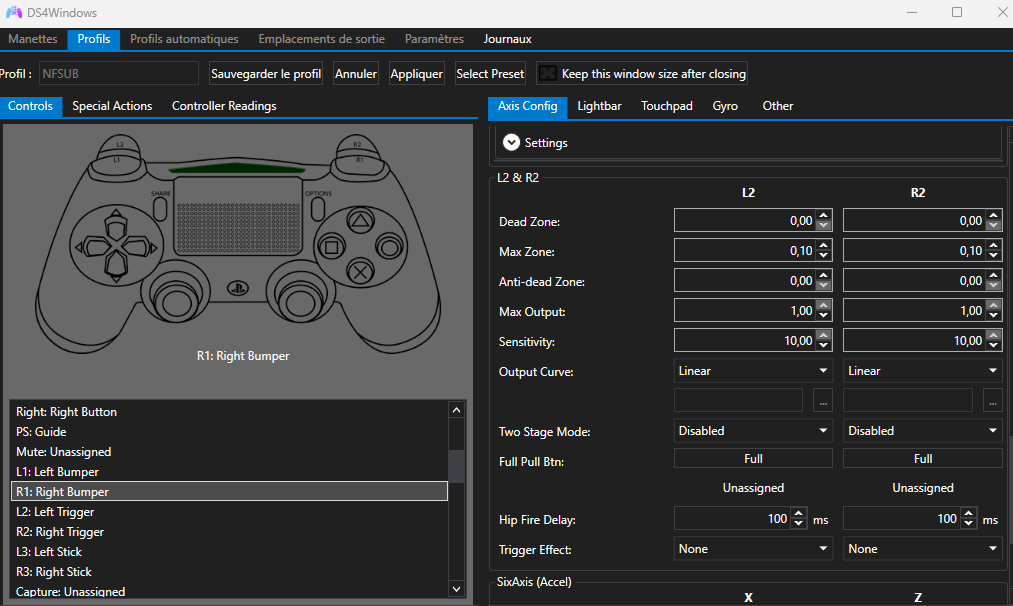Collapse the Settings expander
The height and width of the screenshot is (606, 1013).
511,143
